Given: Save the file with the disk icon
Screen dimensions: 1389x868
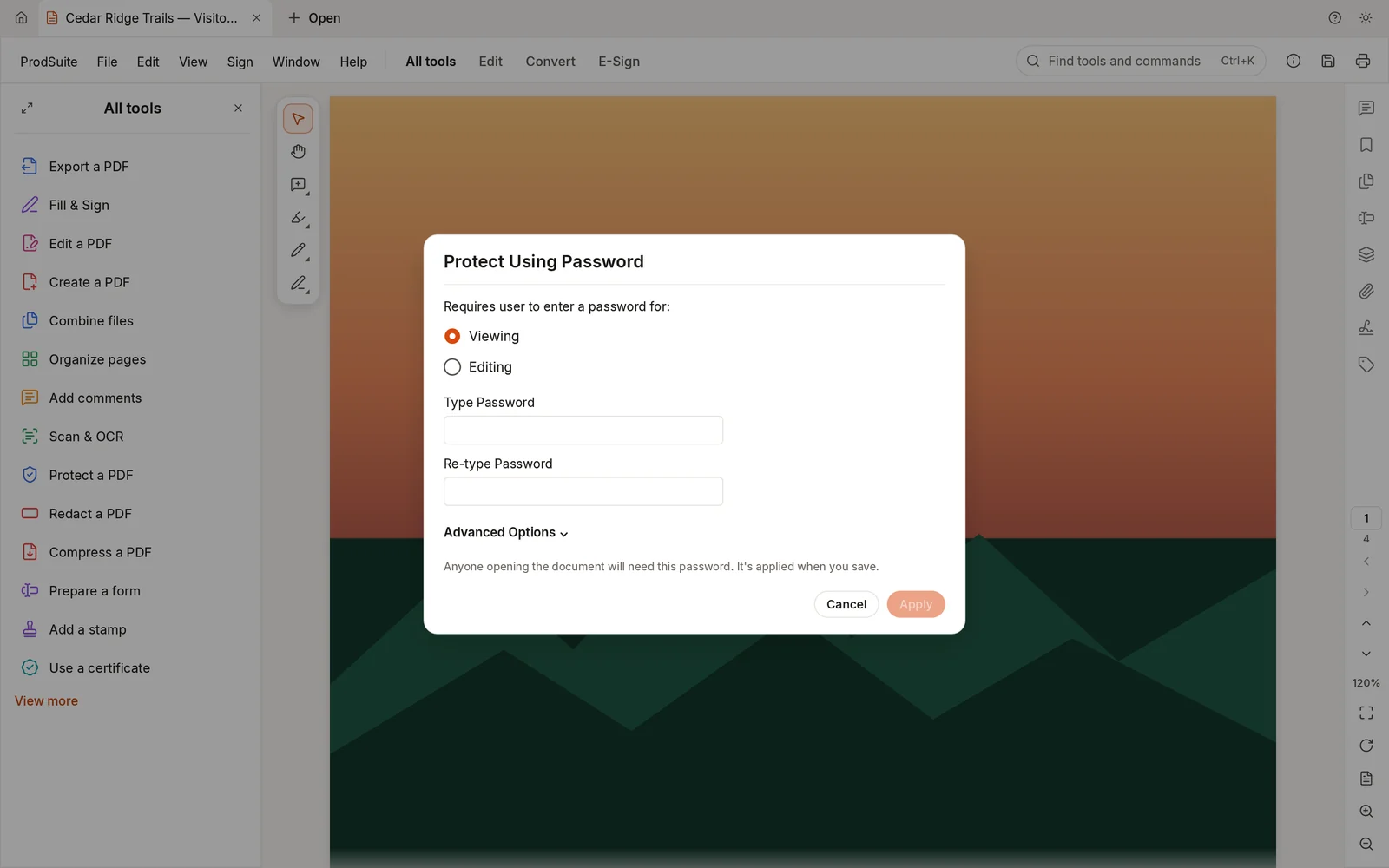Looking at the screenshot, I should click(1328, 61).
